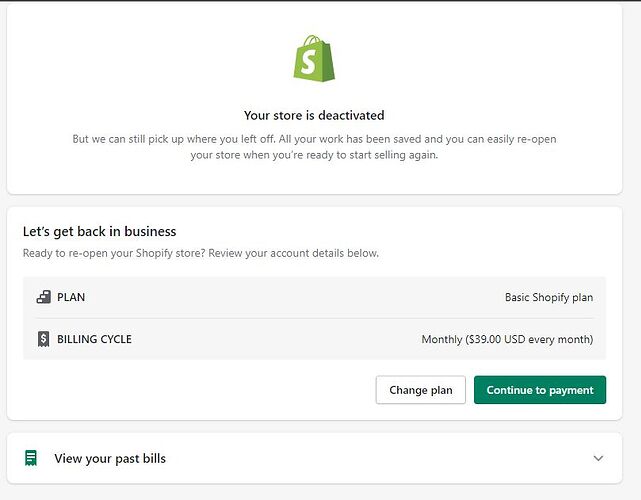Viewport: 641px width, 500px height.
Task: Click the Shopify bag logo
Action: click(x=314, y=59)
